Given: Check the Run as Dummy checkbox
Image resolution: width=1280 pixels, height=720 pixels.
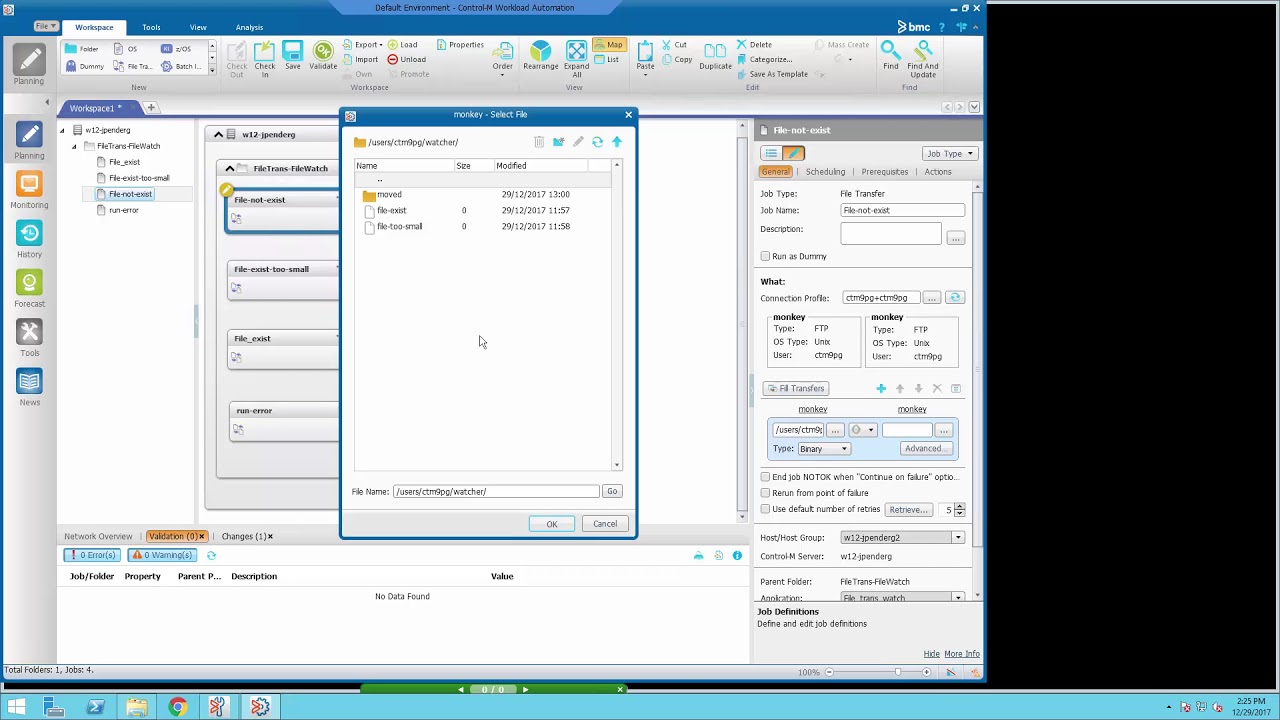Looking at the screenshot, I should coord(765,256).
